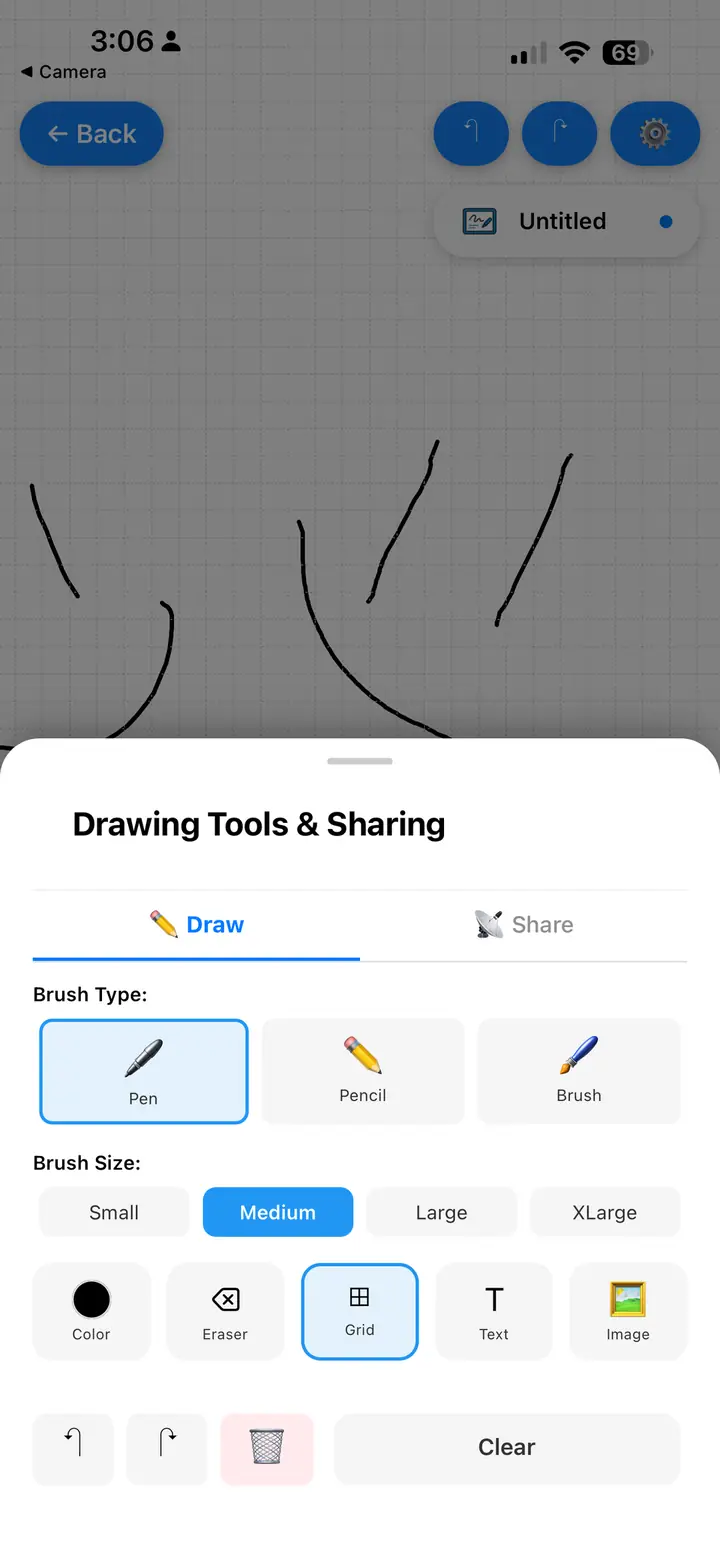The height and width of the screenshot is (1564, 720).
Task: Choose the Text tool
Action: click(x=494, y=1311)
